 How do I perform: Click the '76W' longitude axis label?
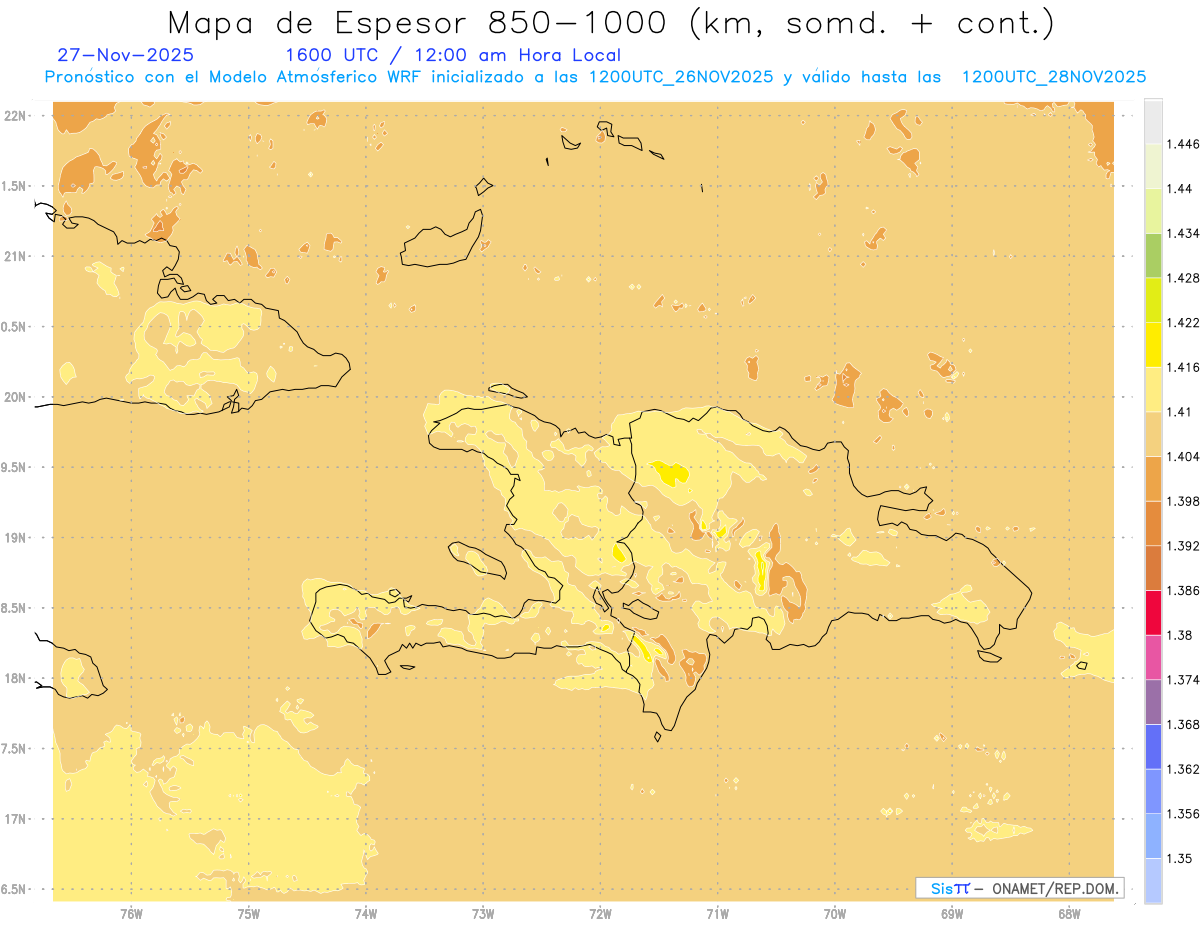pos(131,913)
